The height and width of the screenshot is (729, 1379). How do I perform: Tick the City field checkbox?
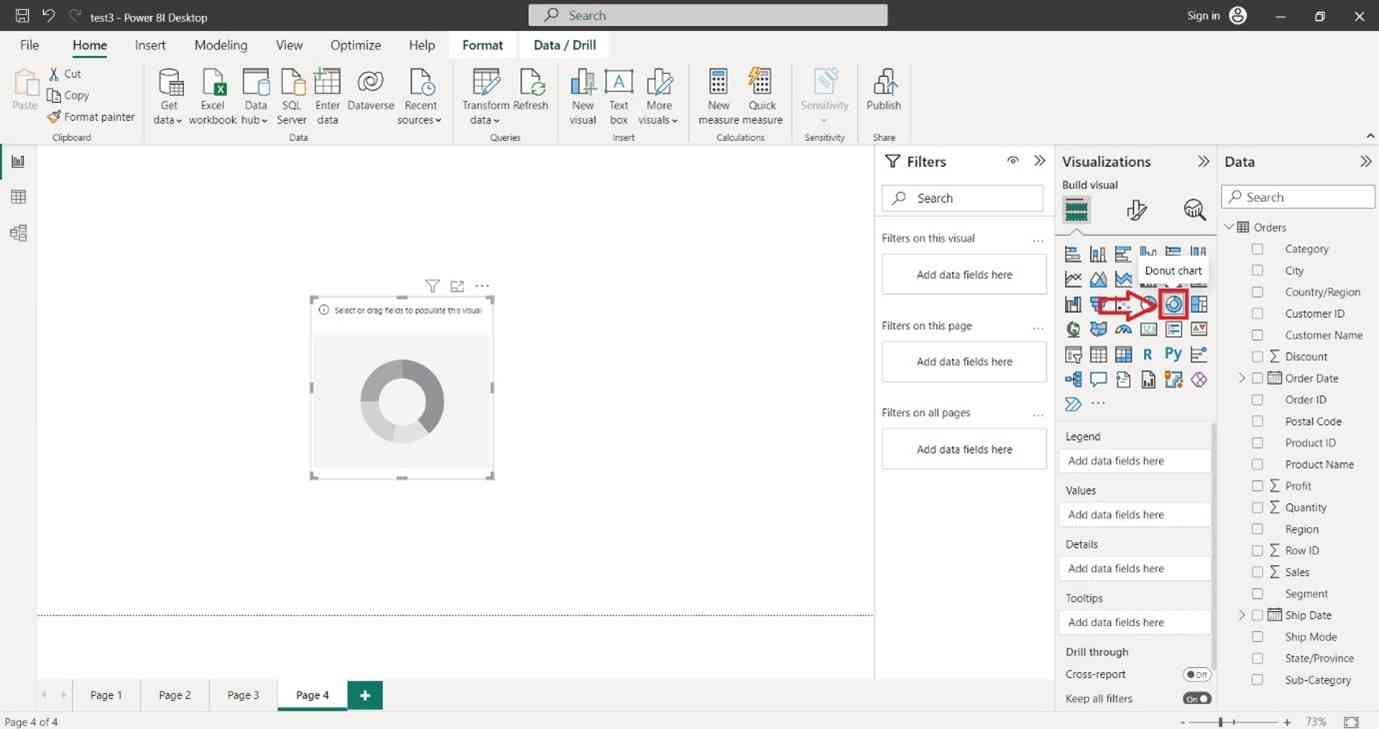click(1257, 271)
